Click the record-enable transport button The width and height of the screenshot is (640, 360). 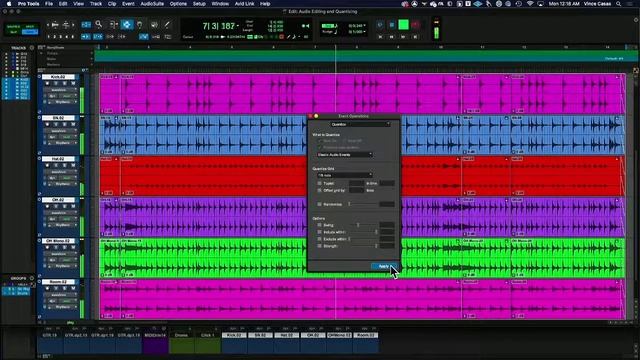point(416,25)
